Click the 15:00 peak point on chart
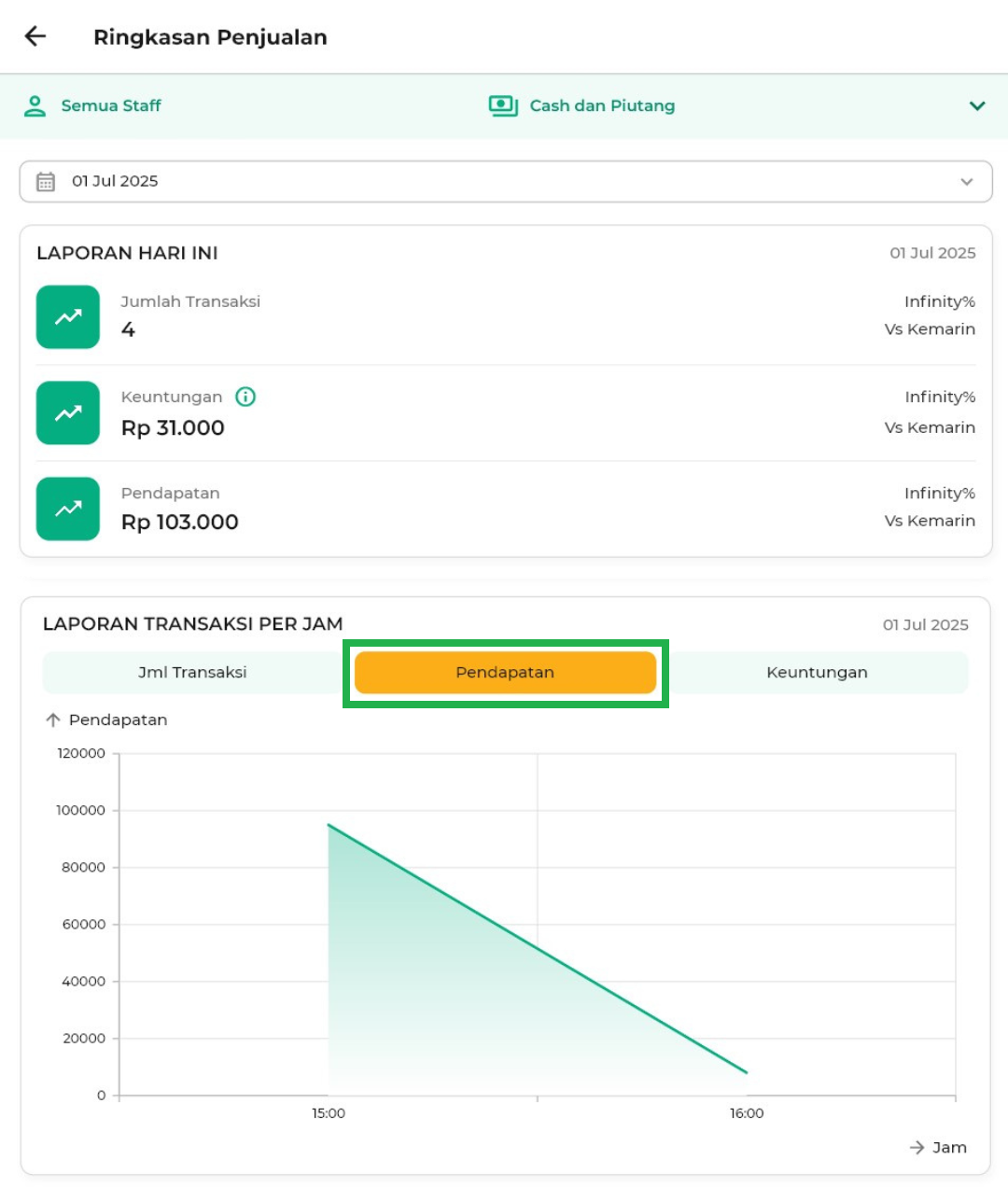Screen dimensions: 1008x1201 329,825
